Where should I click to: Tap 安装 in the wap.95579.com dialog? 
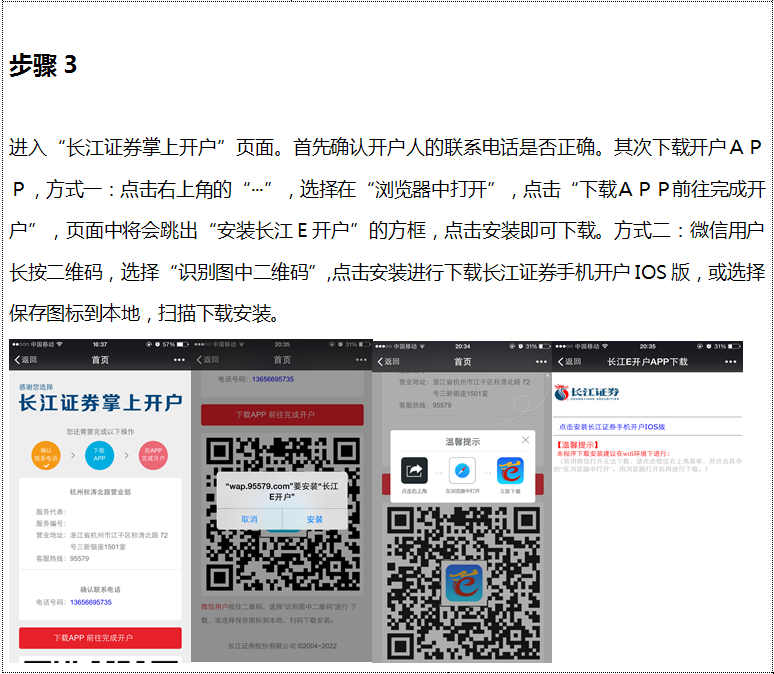click(314, 519)
